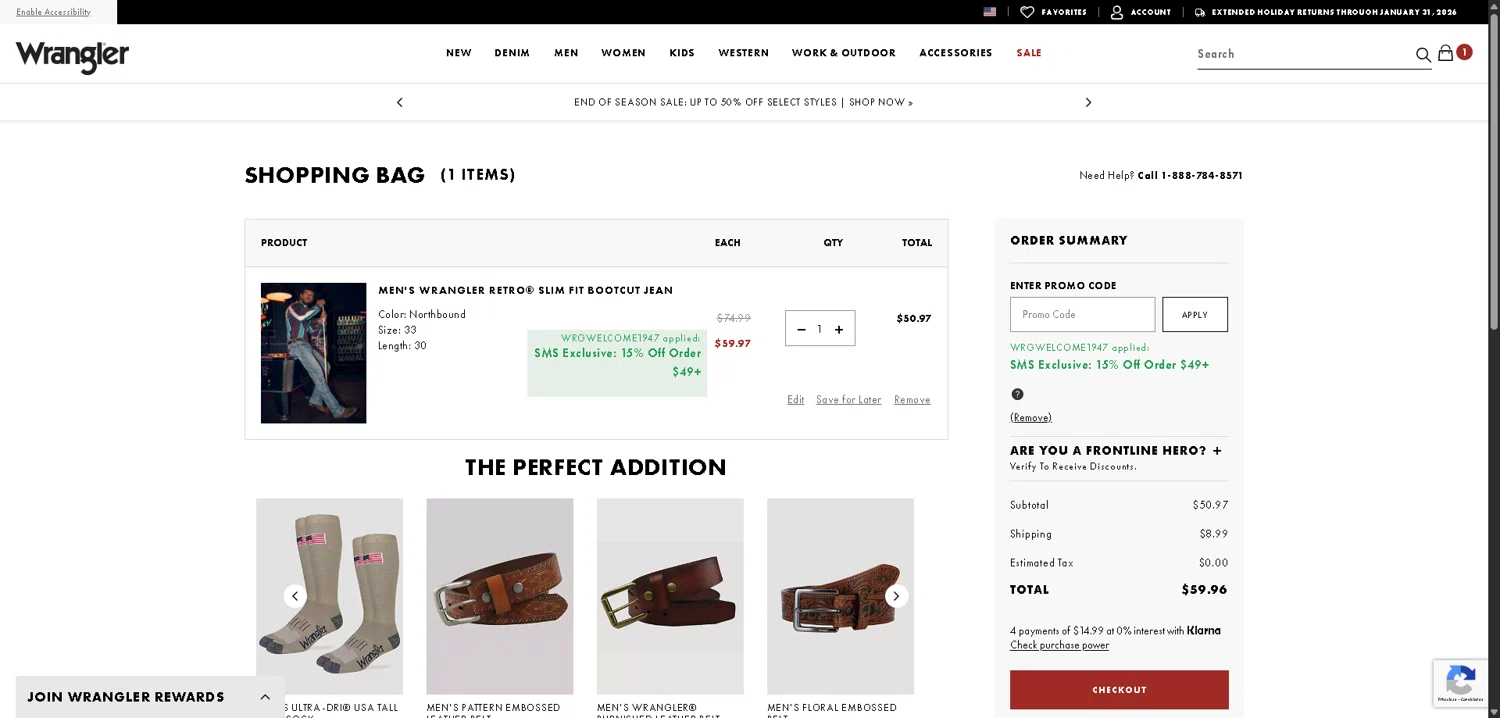1500x718 pixels.
Task: Click the US flag country selector
Action: pos(990,12)
